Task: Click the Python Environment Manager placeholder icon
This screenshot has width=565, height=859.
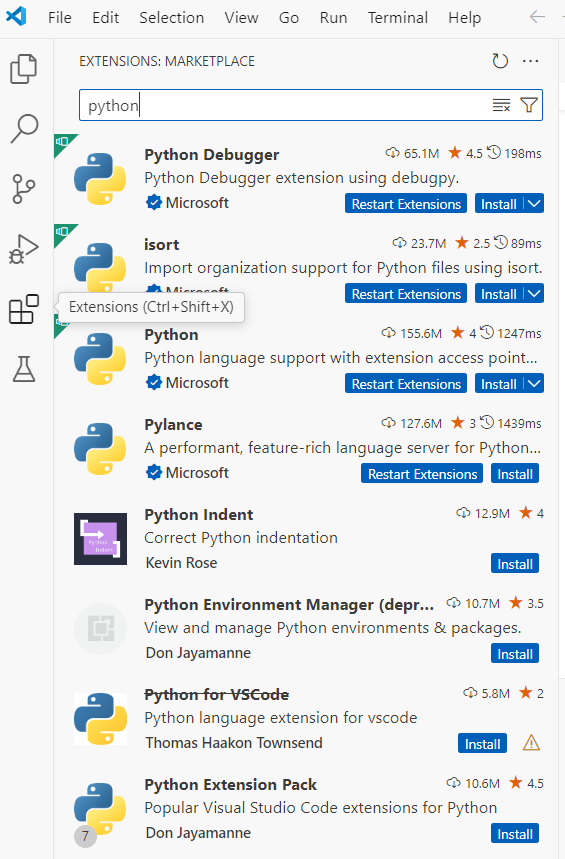Action: tap(100, 628)
